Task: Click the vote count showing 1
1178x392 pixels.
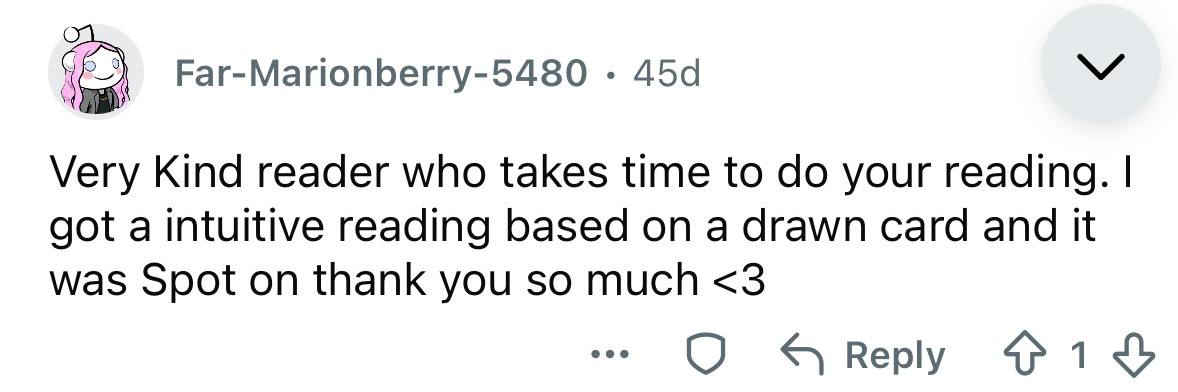Action: point(1080,356)
